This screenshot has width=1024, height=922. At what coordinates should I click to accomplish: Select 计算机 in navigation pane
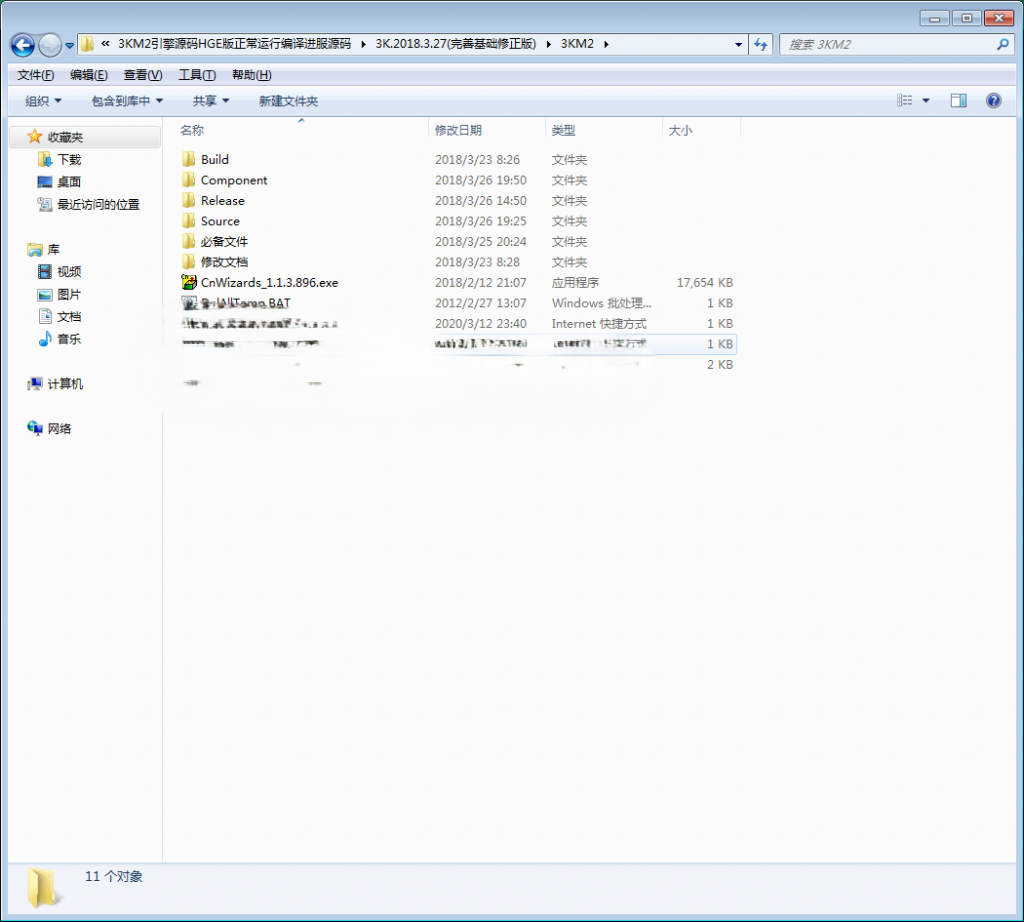click(65, 384)
